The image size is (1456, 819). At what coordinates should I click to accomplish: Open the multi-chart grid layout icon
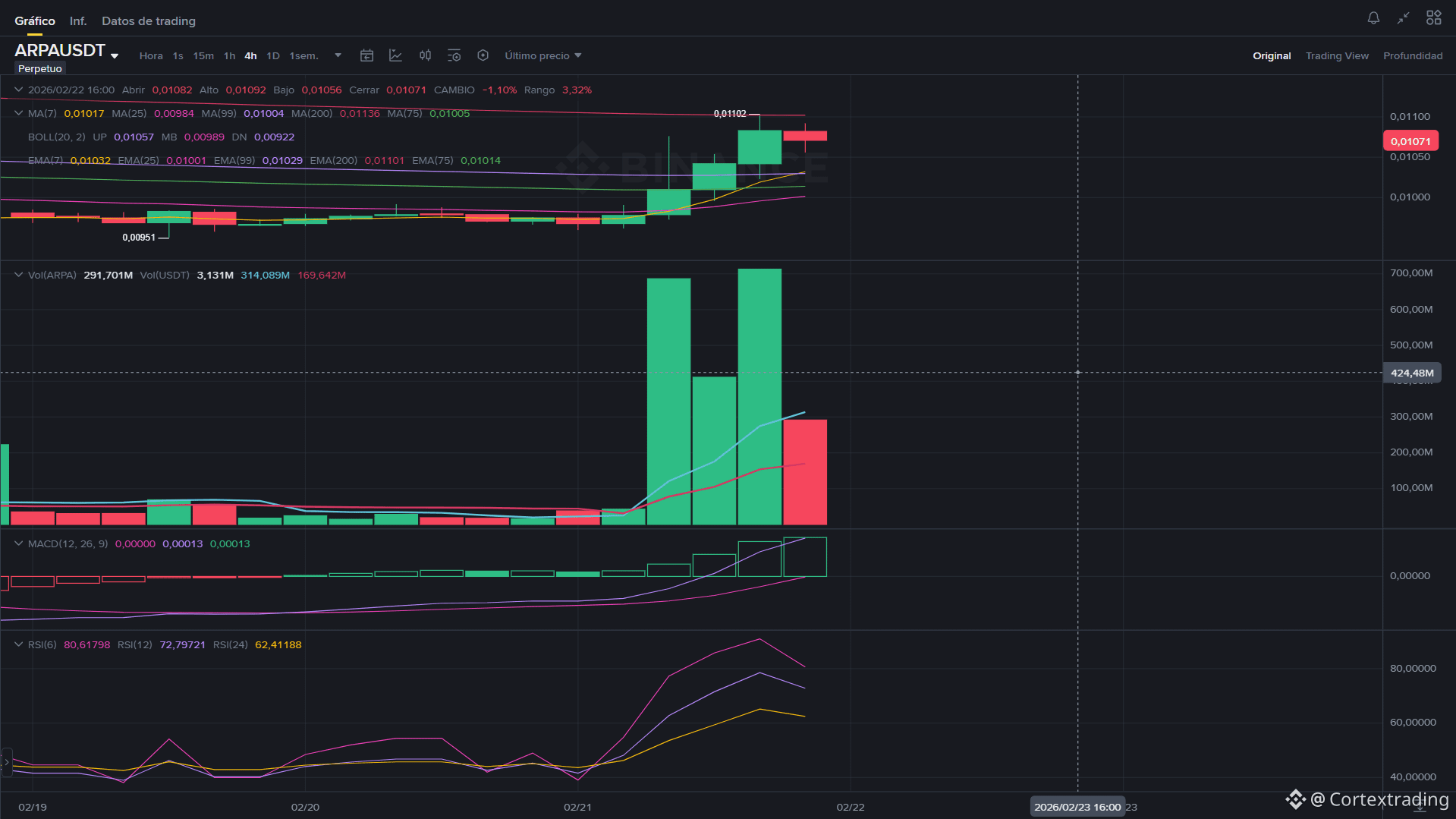click(x=1433, y=17)
